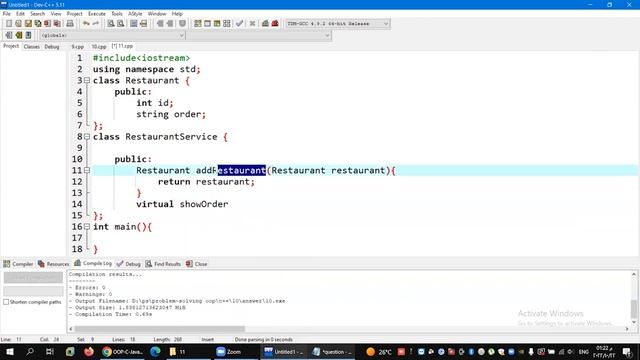
Task: Open the View menu
Action: (x=56, y=13)
